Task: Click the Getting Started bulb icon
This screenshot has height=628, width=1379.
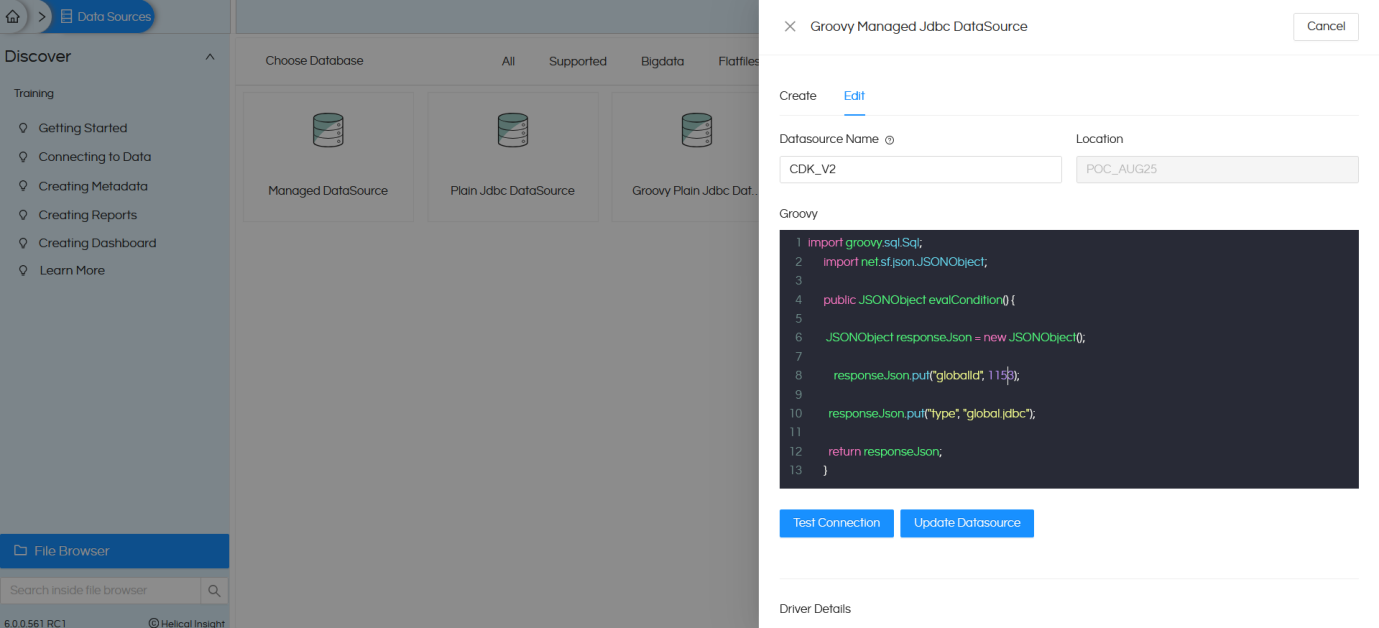Action: [23, 128]
